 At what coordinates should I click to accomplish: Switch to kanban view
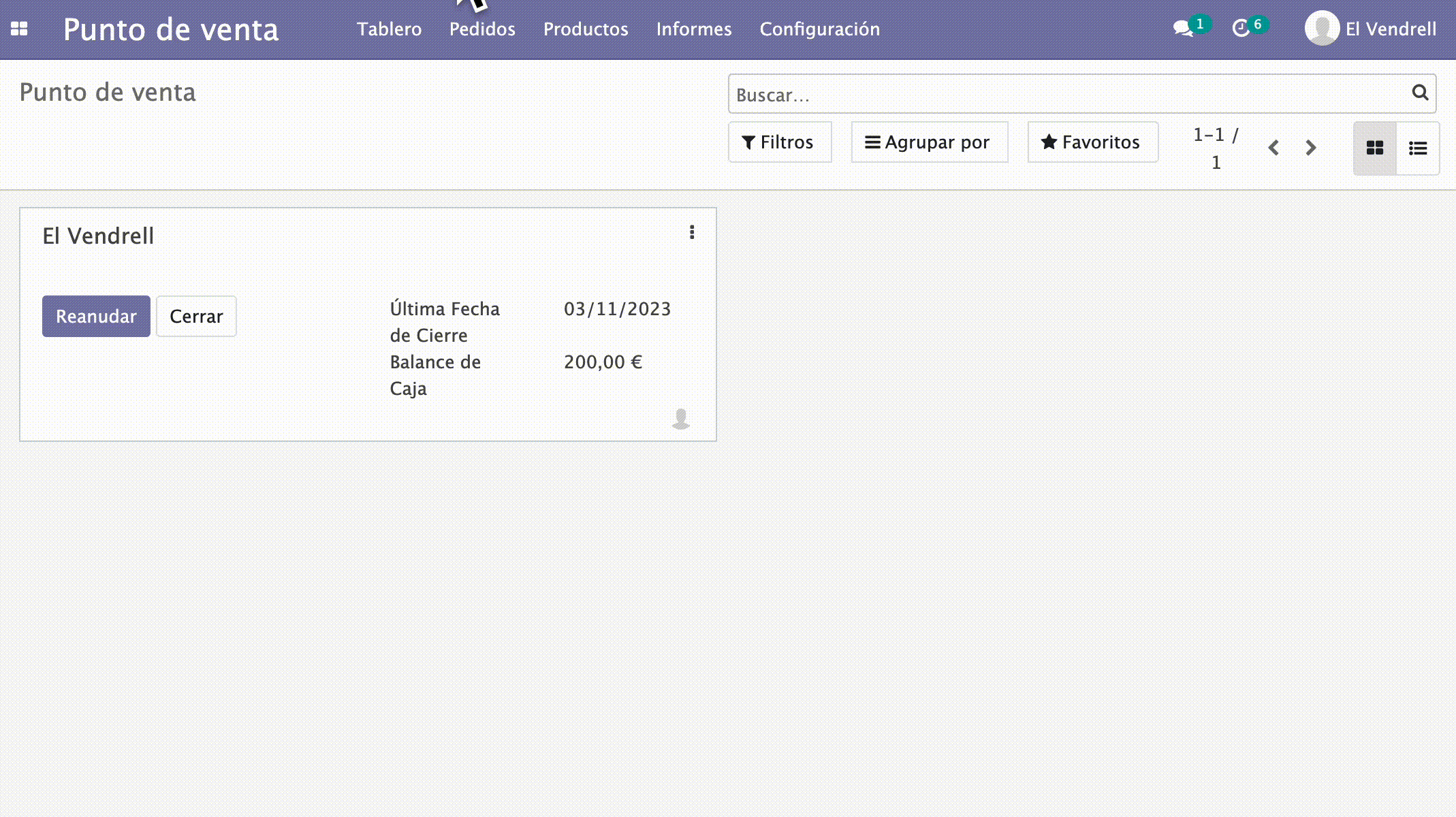[x=1374, y=148]
